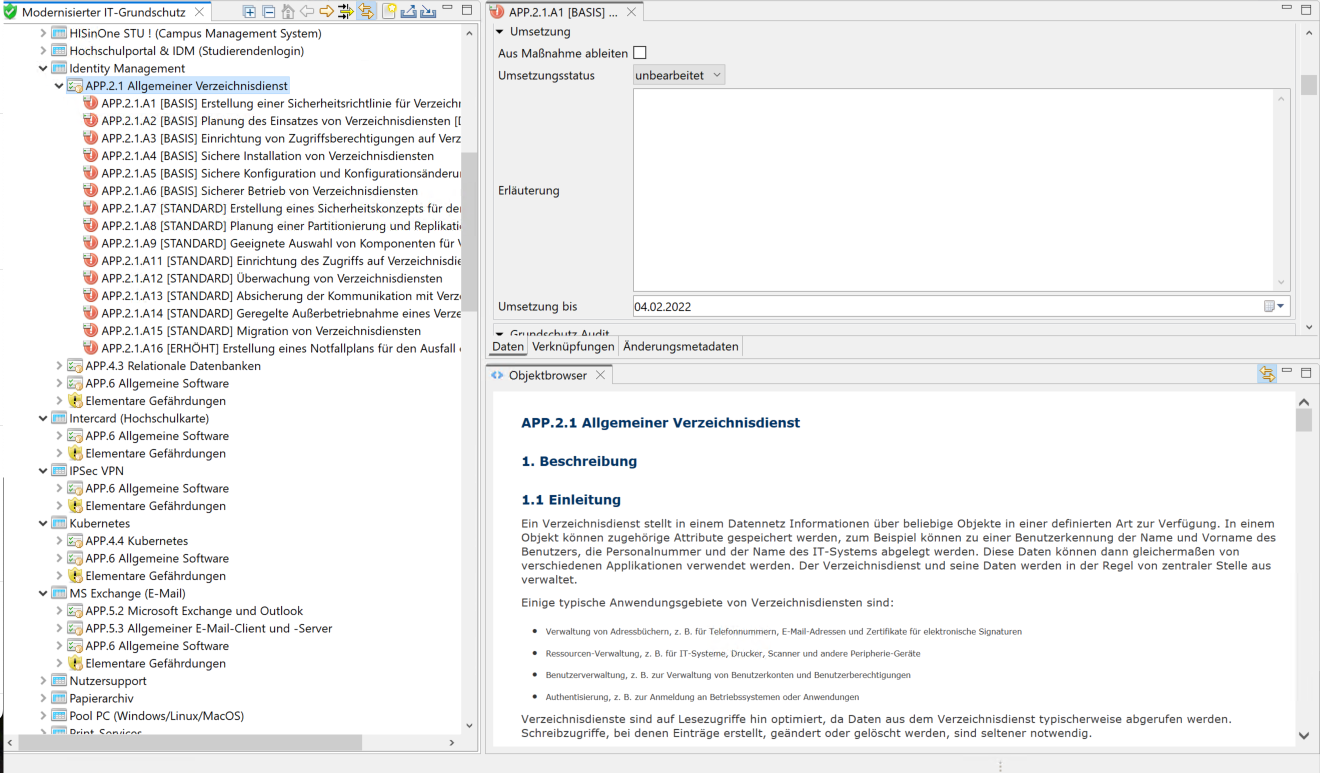Open the Umsetzung bis date dropdown arrow

tap(1281, 306)
